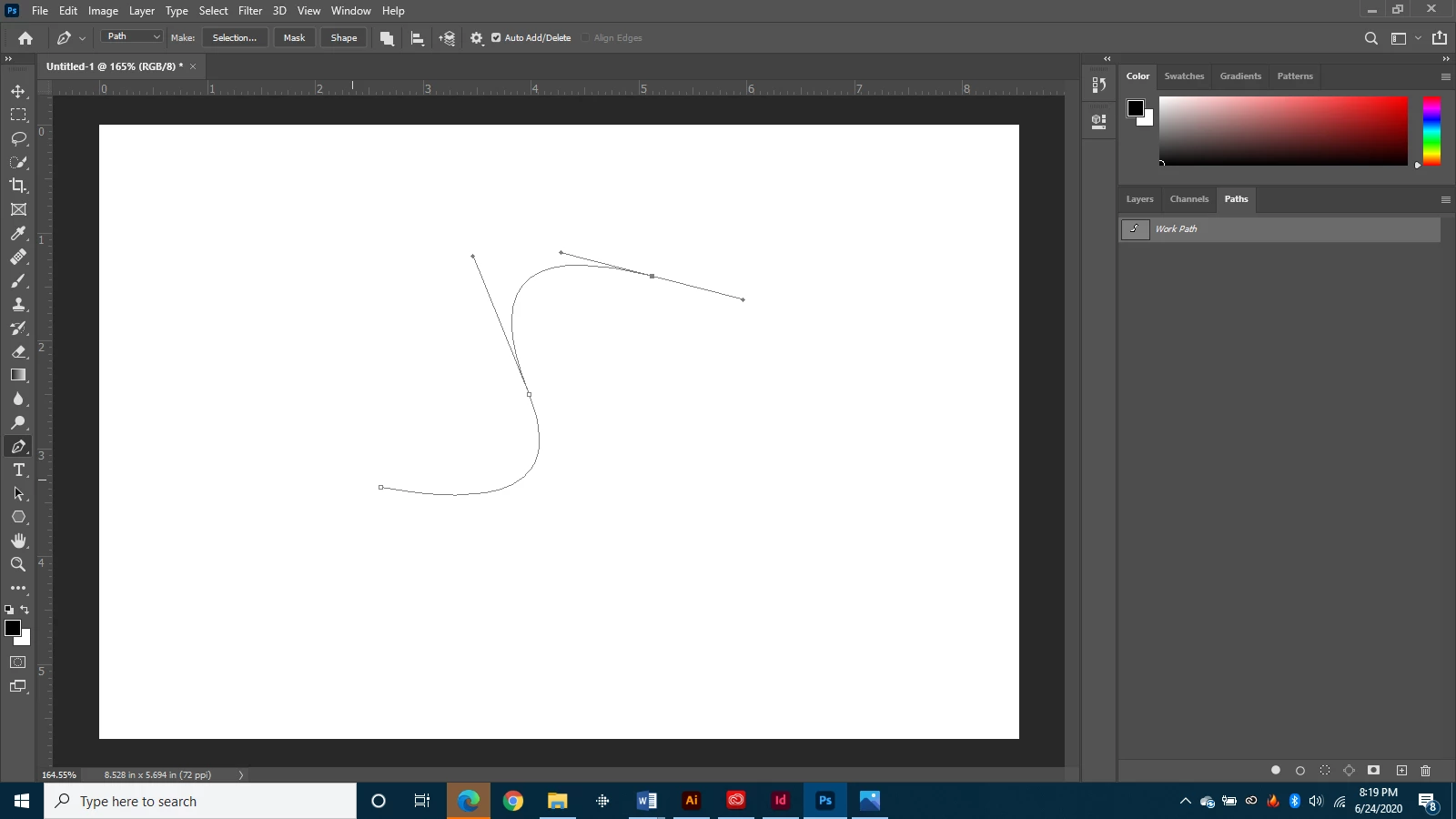
Task: Stroke path with brush icon
Action: 1300,770
